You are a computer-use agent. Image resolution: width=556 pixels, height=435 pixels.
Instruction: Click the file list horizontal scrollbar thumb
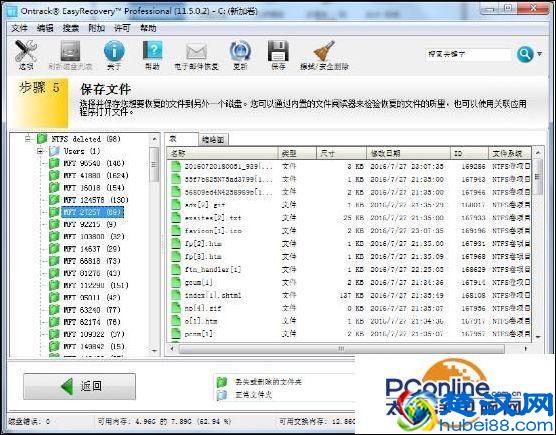pyautogui.click(x=341, y=349)
